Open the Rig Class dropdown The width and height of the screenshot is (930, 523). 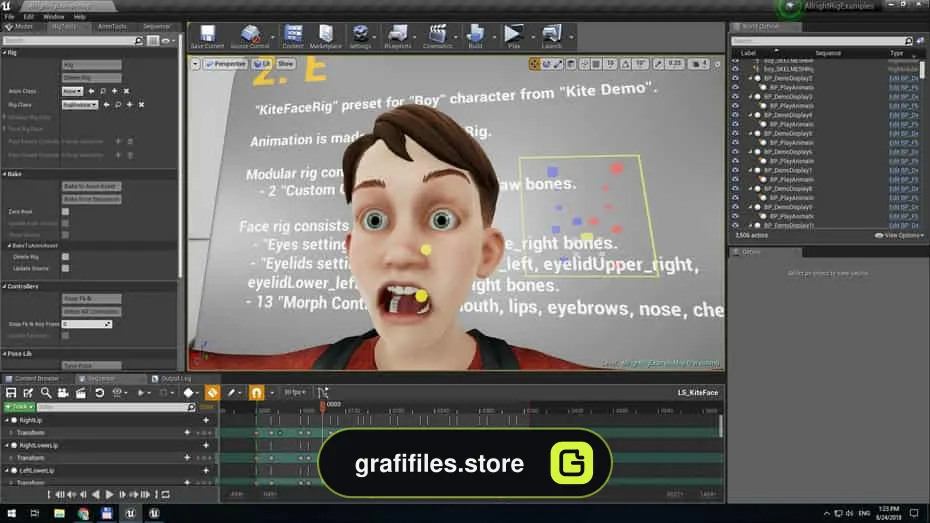79,105
